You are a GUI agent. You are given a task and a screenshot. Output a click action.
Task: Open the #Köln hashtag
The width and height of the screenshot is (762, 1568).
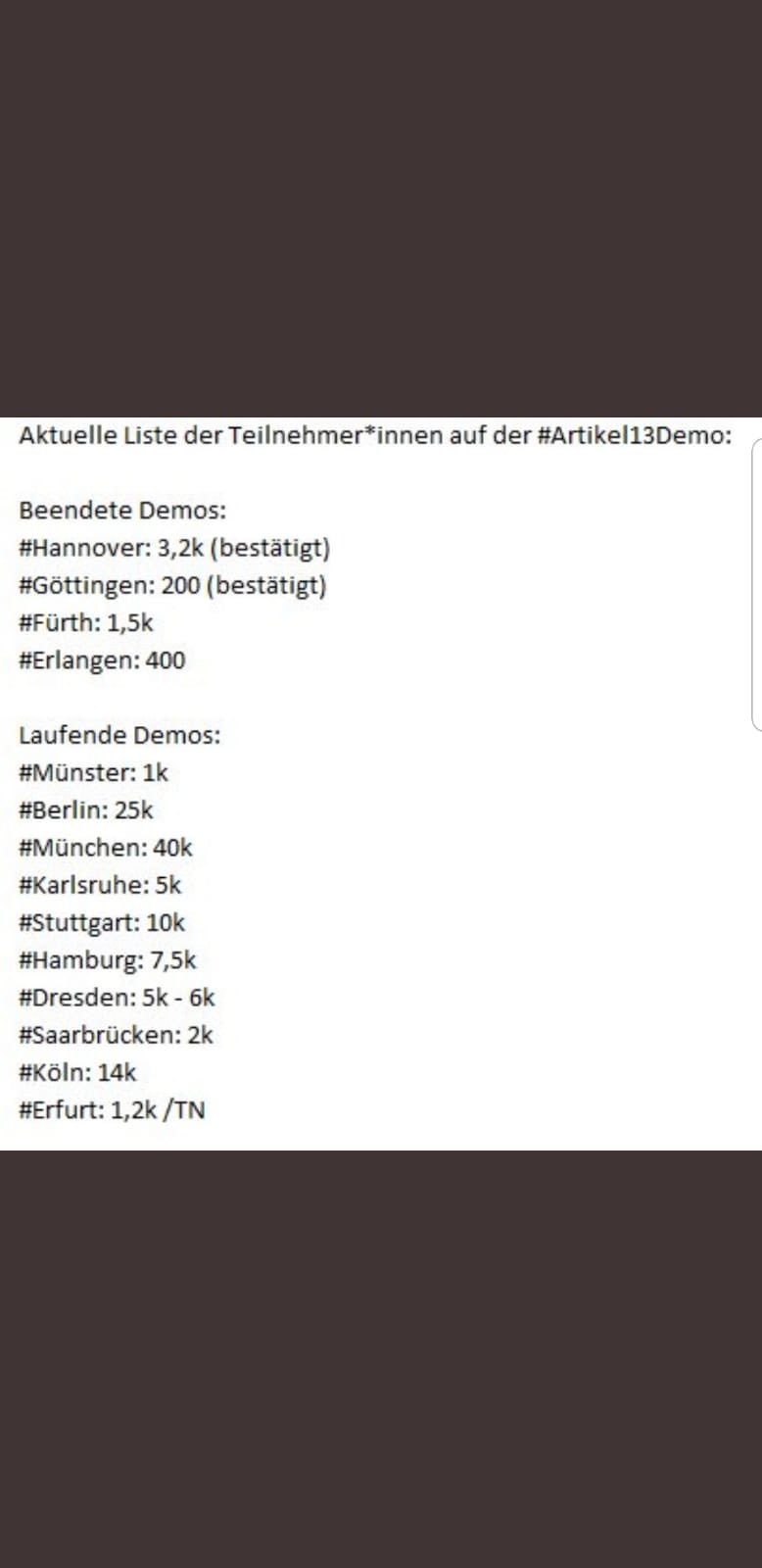[x=54, y=1072]
